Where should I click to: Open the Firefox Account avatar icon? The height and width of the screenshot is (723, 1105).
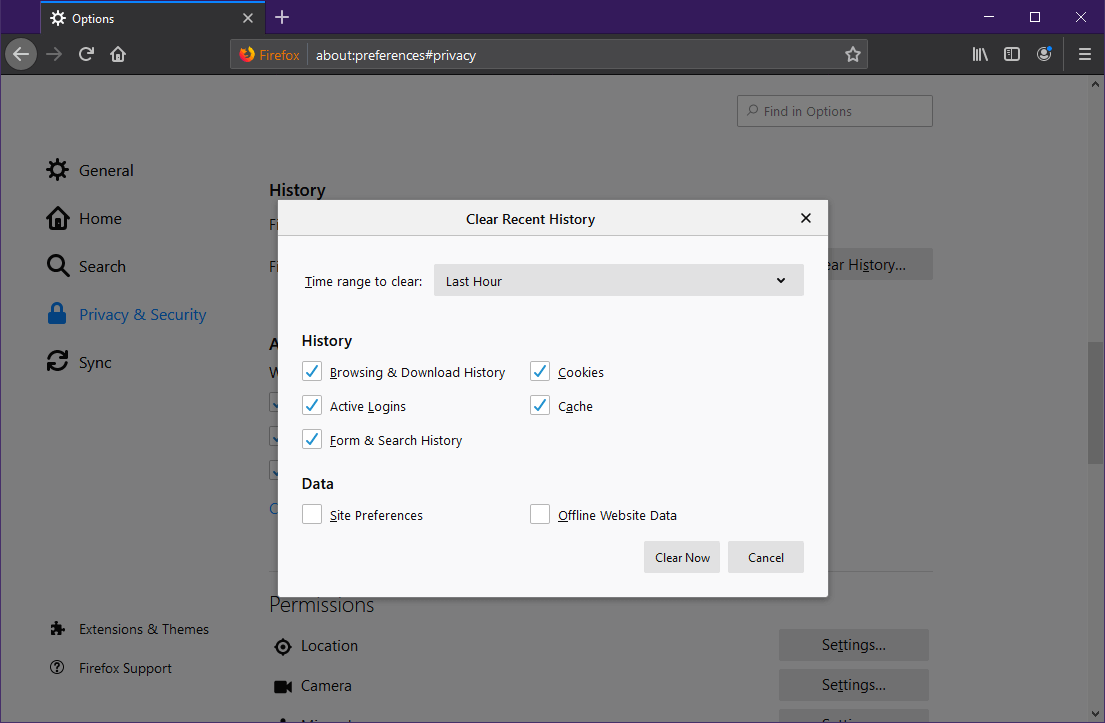[x=1044, y=54]
